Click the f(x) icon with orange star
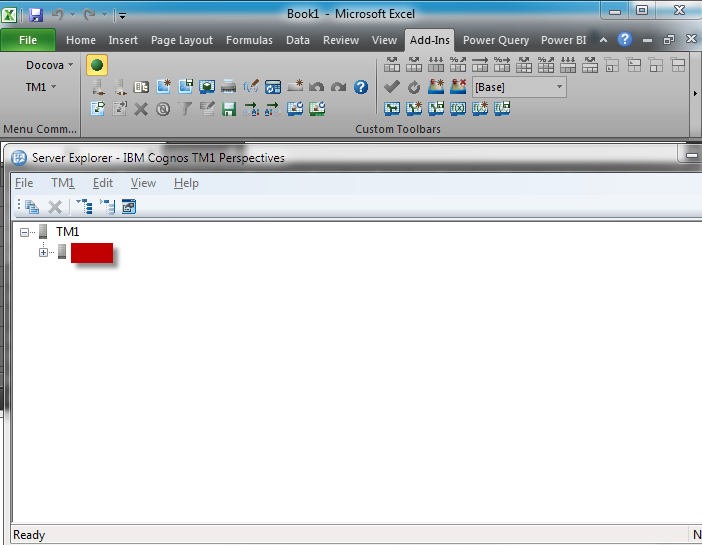702x545 pixels. (480, 108)
